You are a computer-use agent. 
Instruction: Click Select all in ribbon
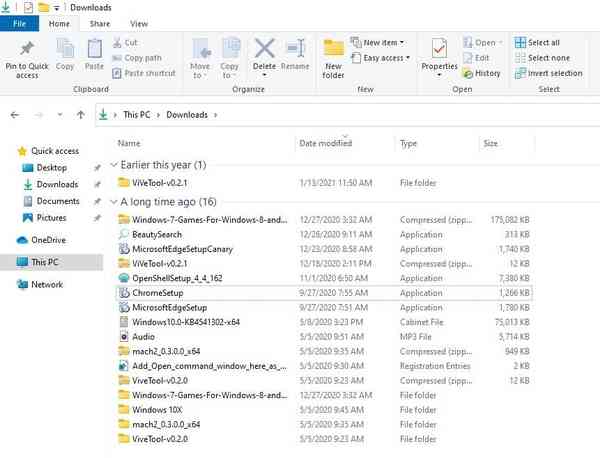tap(537, 42)
